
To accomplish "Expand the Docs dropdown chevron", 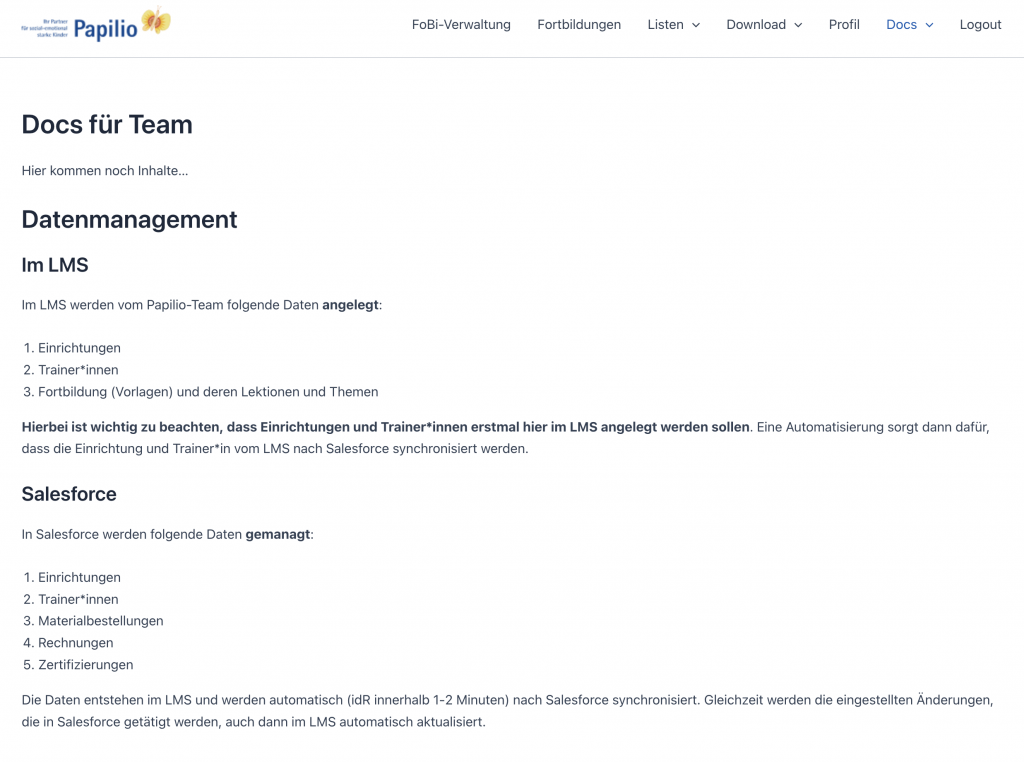I will point(929,25).
